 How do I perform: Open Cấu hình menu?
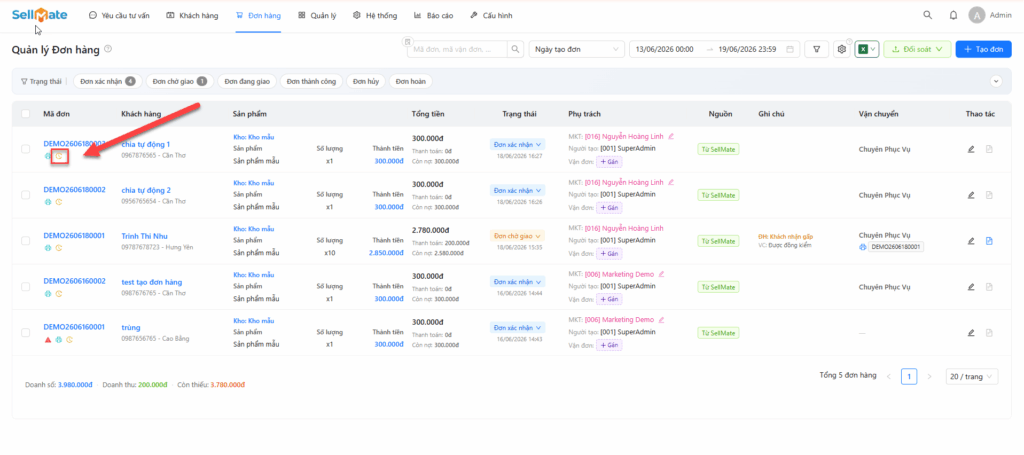click(x=491, y=15)
